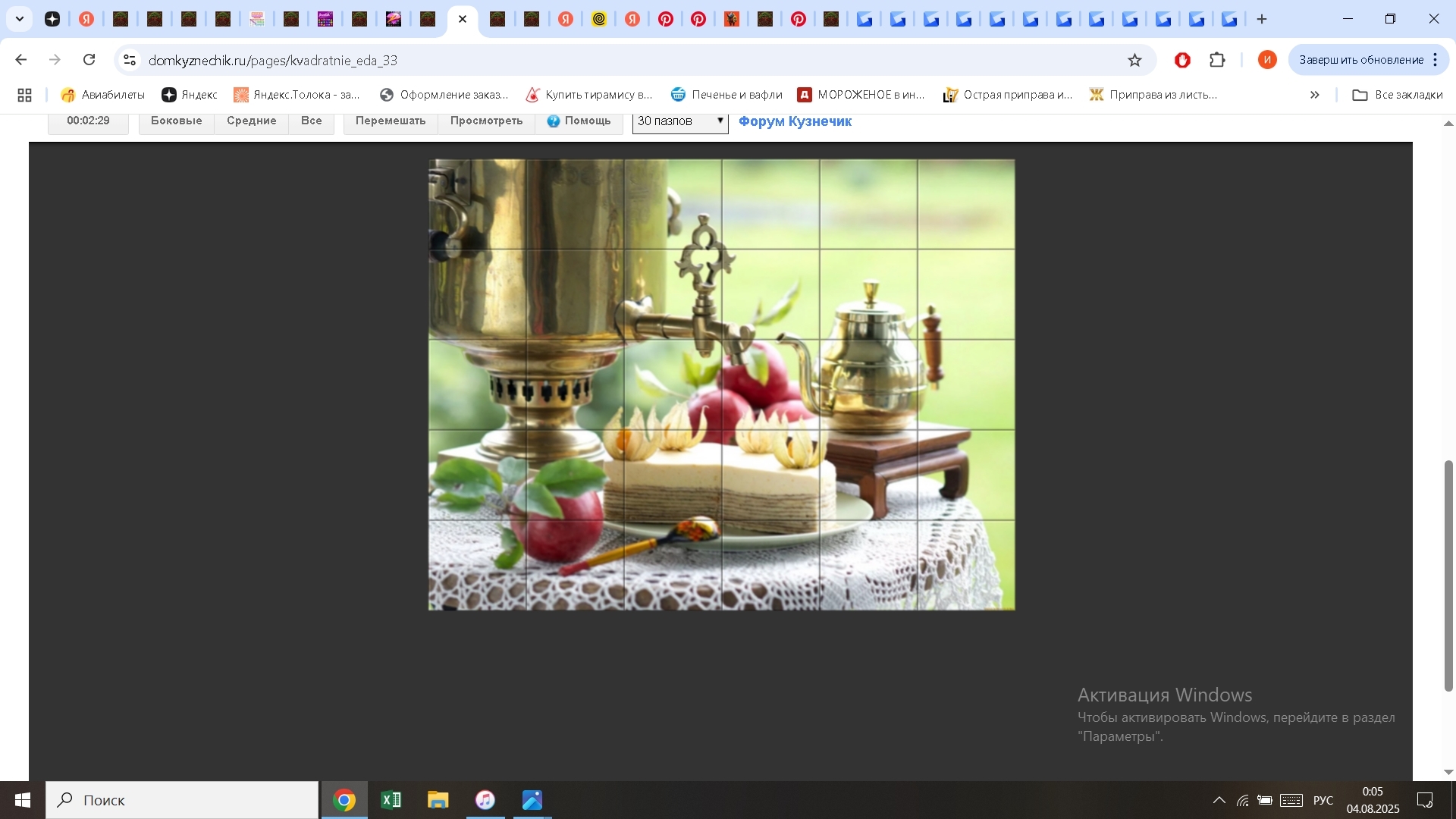Show Боковые puzzle pieces
Screen dimensions: 1456x819
177,121
